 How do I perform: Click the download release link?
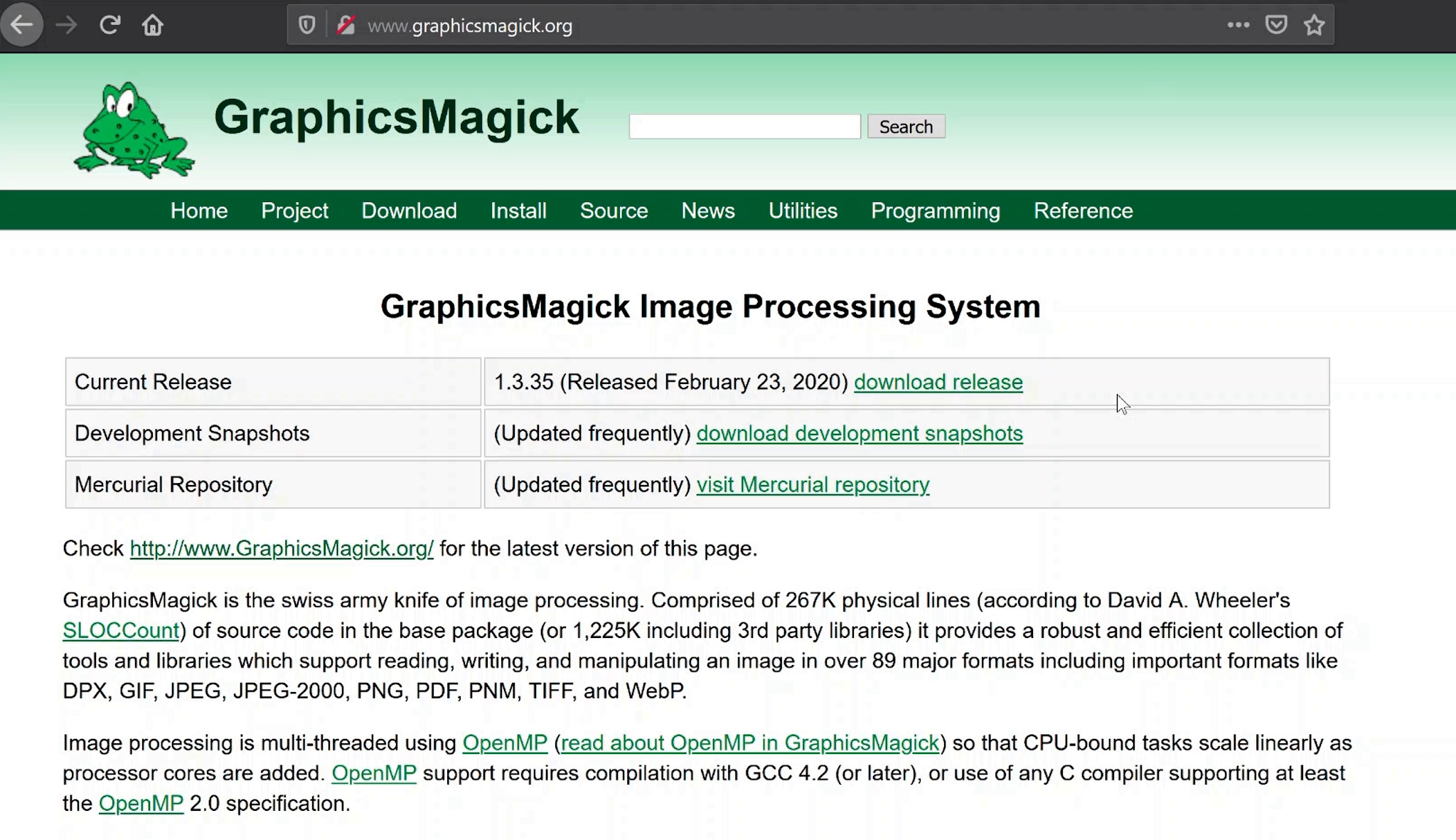[x=938, y=382]
